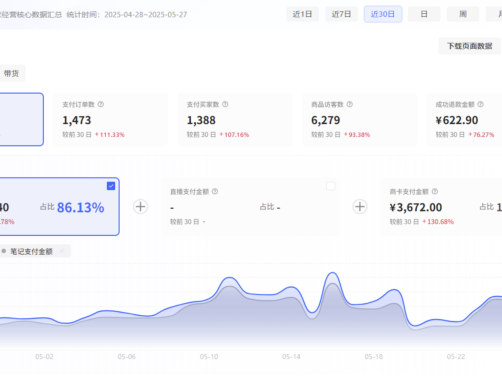Click the +111.33% change figure

tap(110, 135)
